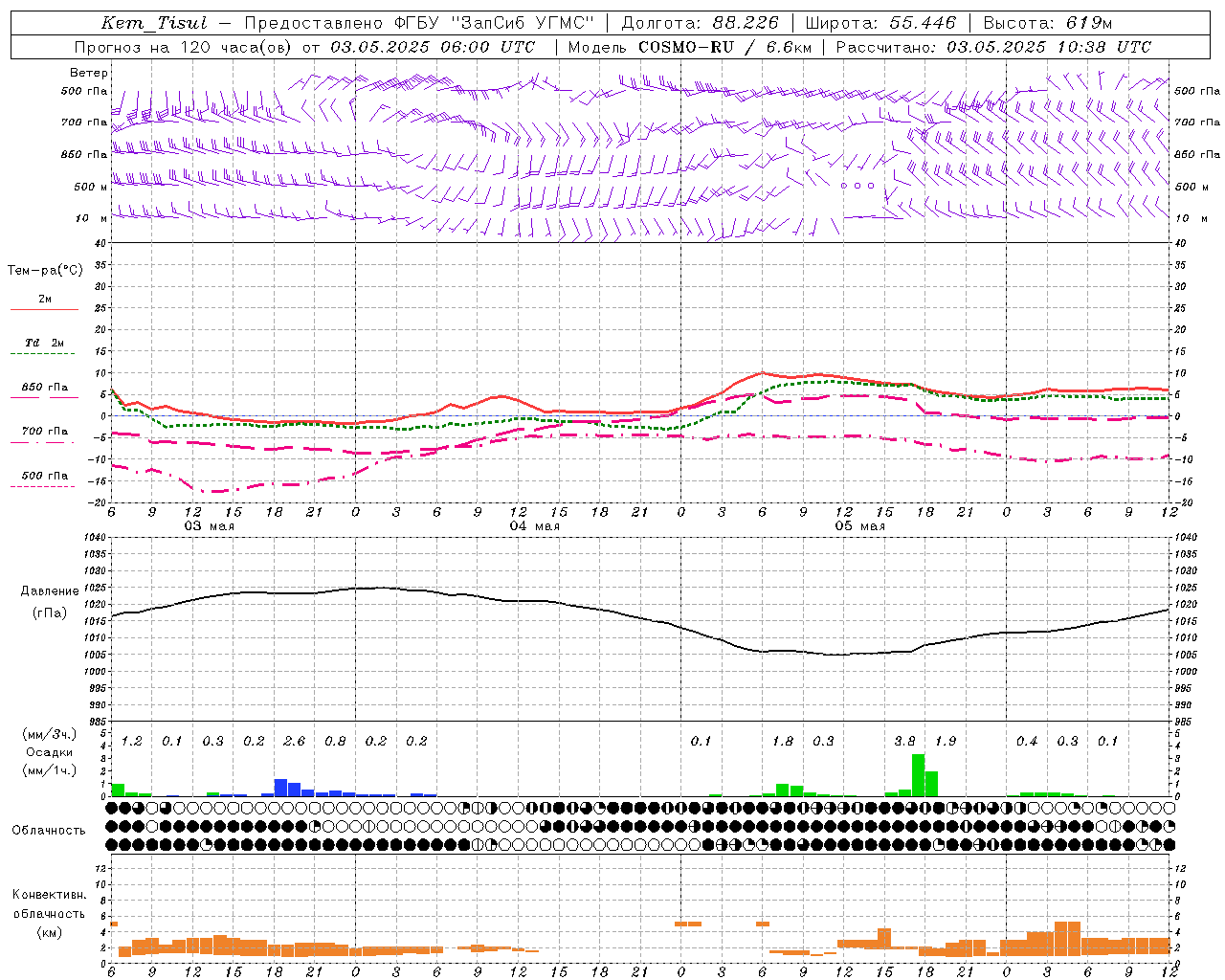Click the 1.8 precipitation value
Screen dimensions: 1225x980
[x=783, y=741]
